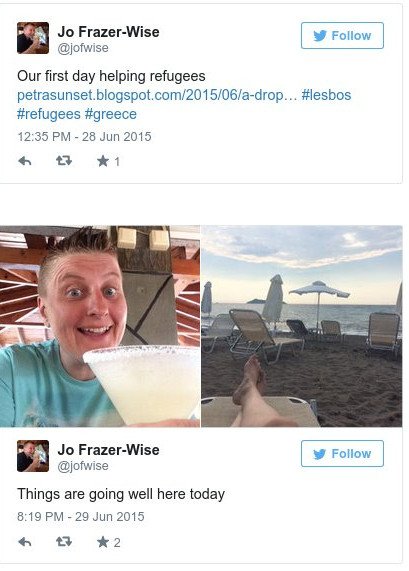Viewport: 409px width, 571px height.
Task: Open the petrasunset.blogspot.com link
Action: tap(157, 95)
